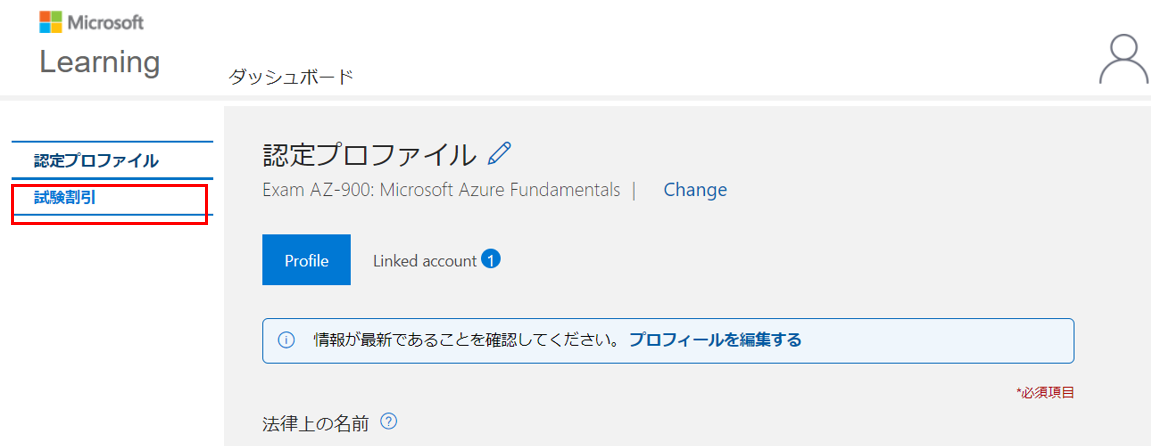
Task: Click the プロフィールを編集する link
Action: (x=715, y=340)
